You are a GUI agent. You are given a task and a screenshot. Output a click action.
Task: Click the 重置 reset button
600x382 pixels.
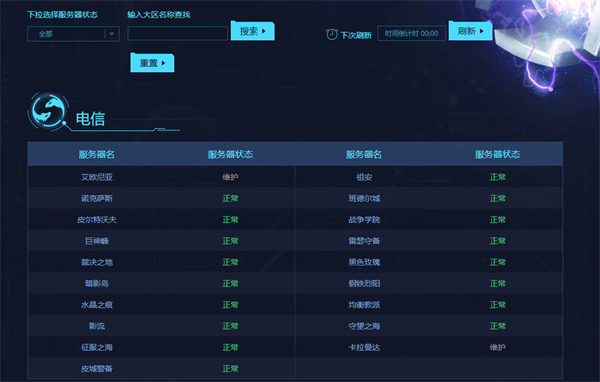click(152, 63)
